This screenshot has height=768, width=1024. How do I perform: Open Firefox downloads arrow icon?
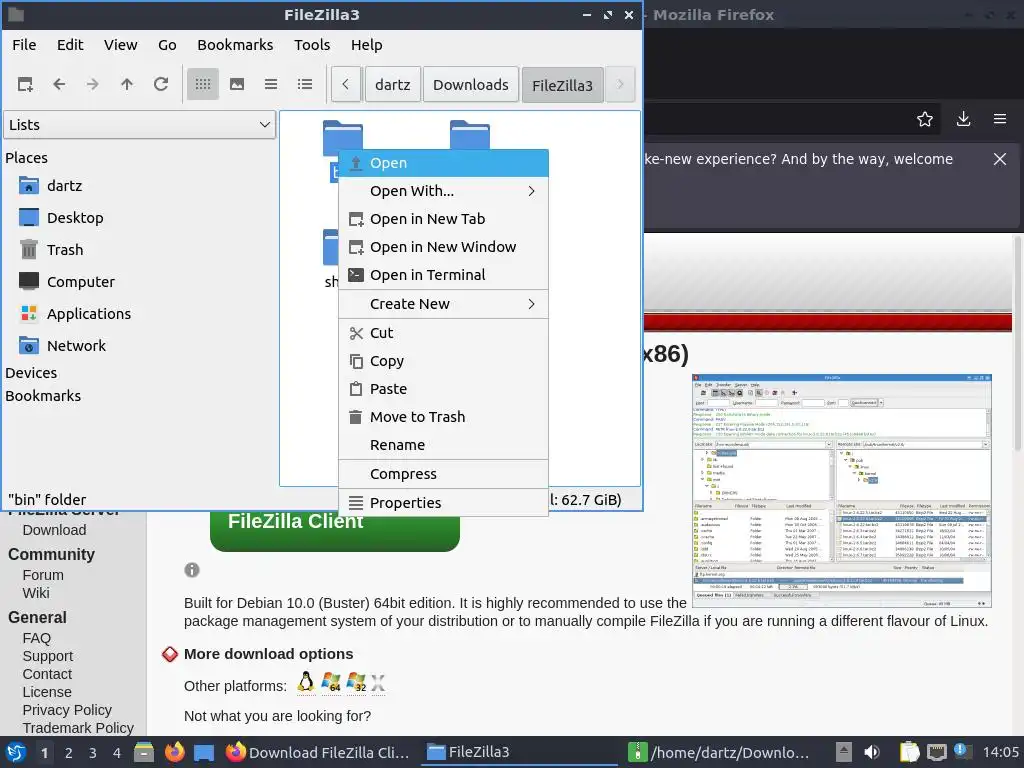(963, 119)
